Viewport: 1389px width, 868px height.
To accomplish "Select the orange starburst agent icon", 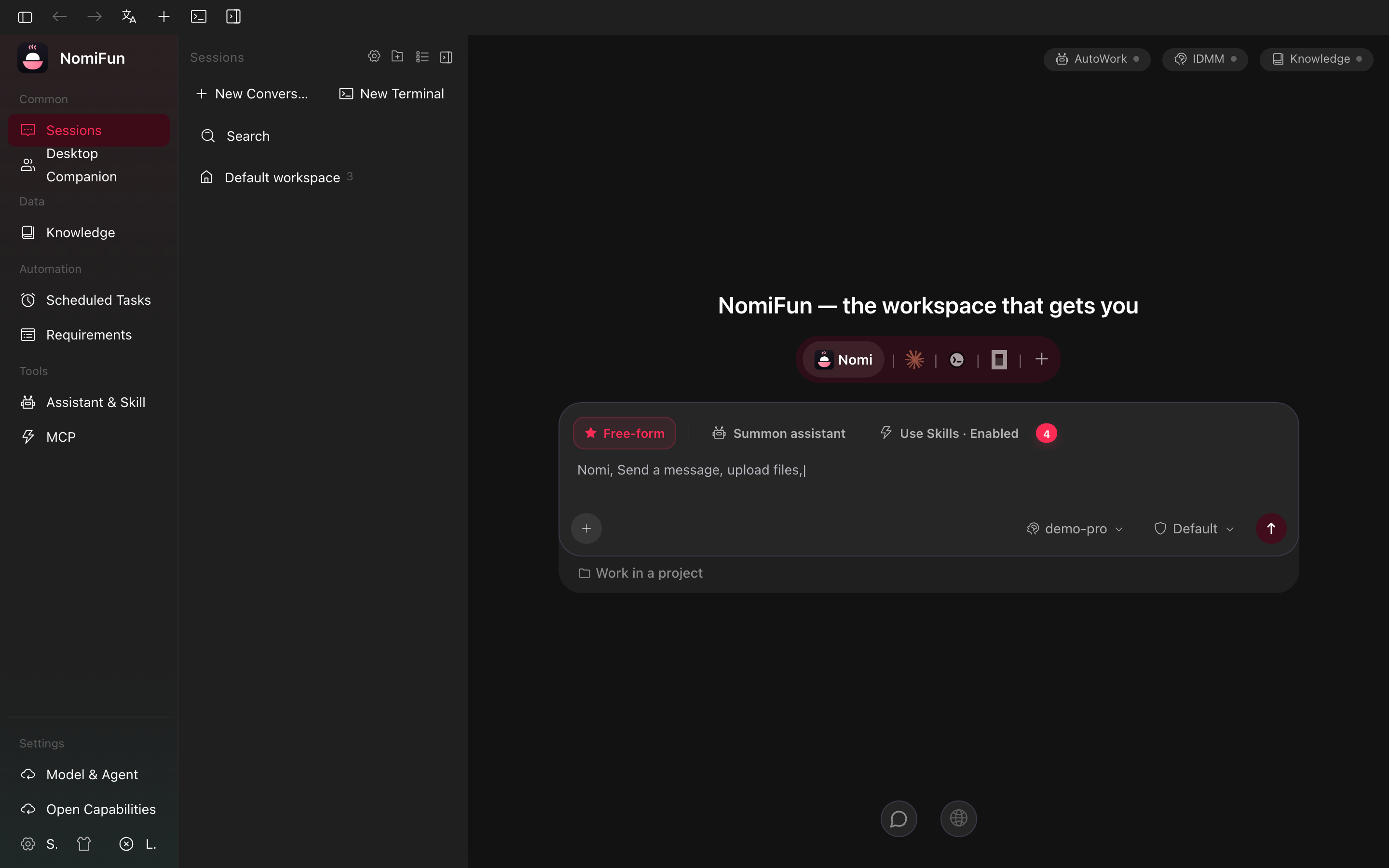I will [914, 360].
